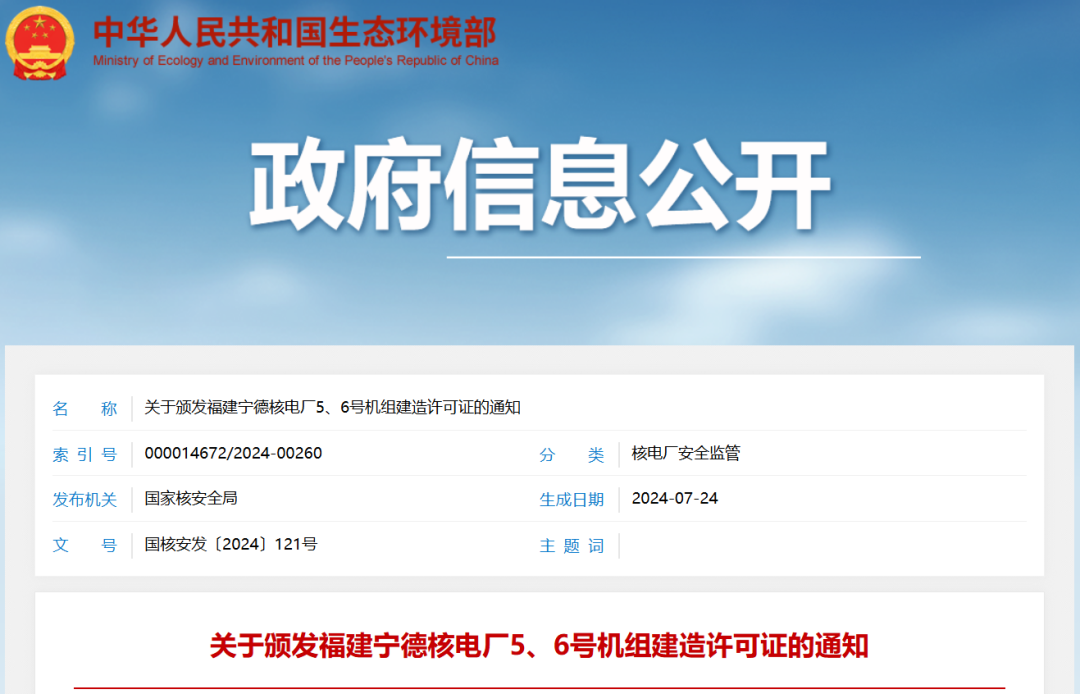The width and height of the screenshot is (1080, 694).
Task: Click the notice title in the 名称 row
Action: (332, 407)
